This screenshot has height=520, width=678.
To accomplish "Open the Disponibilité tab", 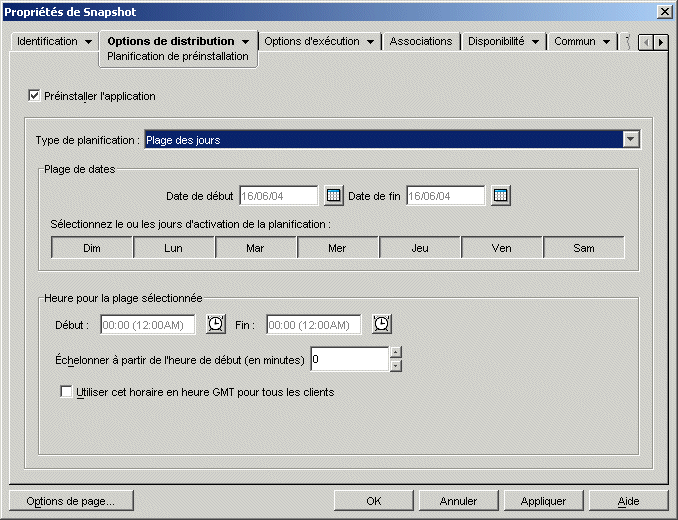I will coord(497,42).
